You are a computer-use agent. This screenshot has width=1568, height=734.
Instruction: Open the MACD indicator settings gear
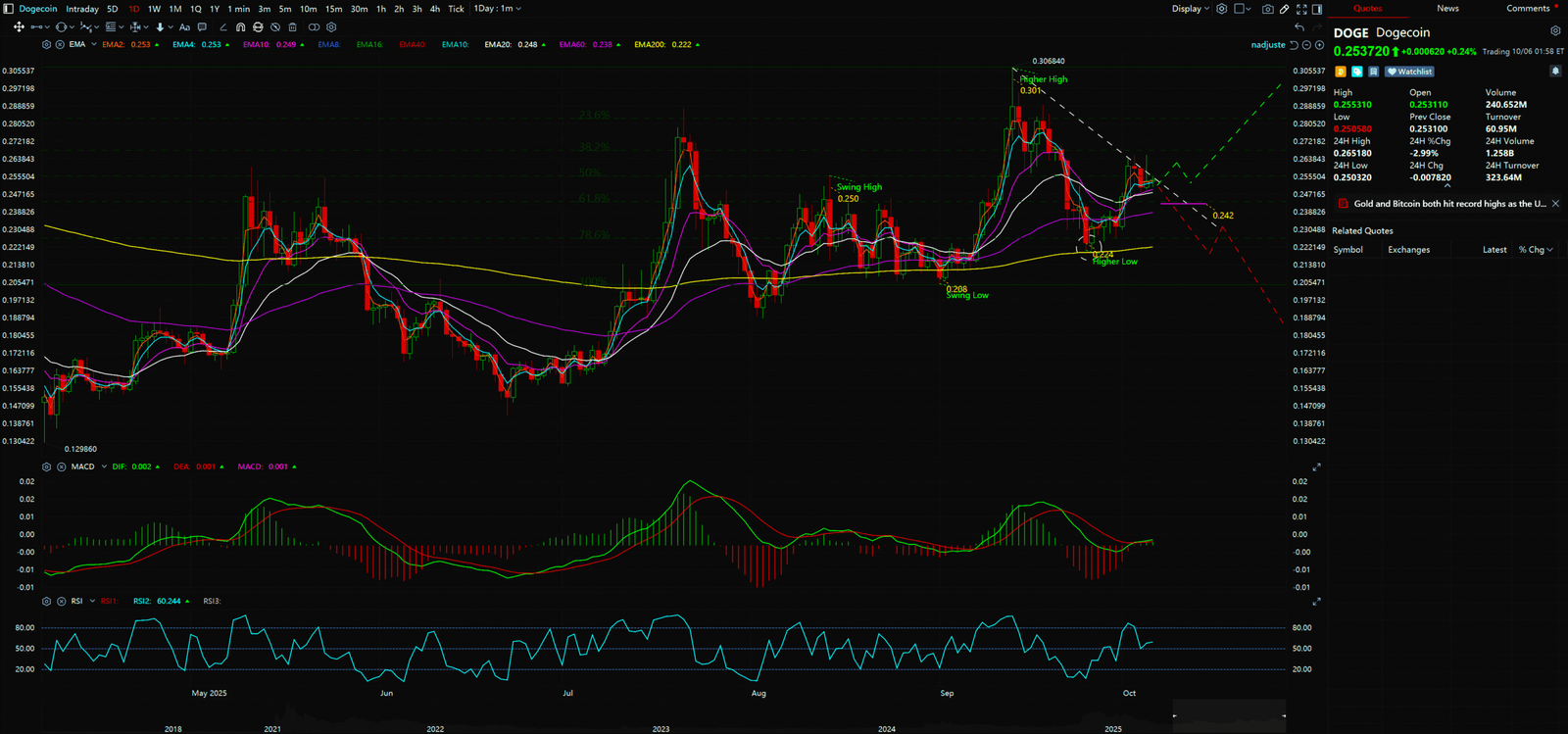click(x=46, y=466)
